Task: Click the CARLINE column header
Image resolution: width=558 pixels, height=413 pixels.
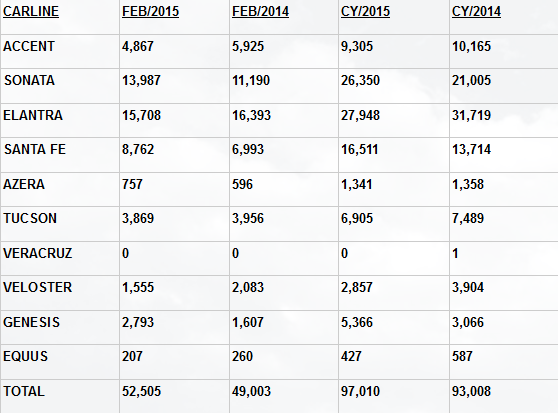Action: pos(31,11)
